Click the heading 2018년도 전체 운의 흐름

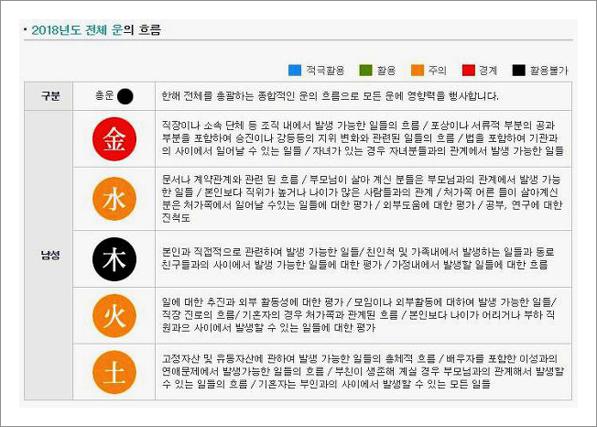pos(96,30)
